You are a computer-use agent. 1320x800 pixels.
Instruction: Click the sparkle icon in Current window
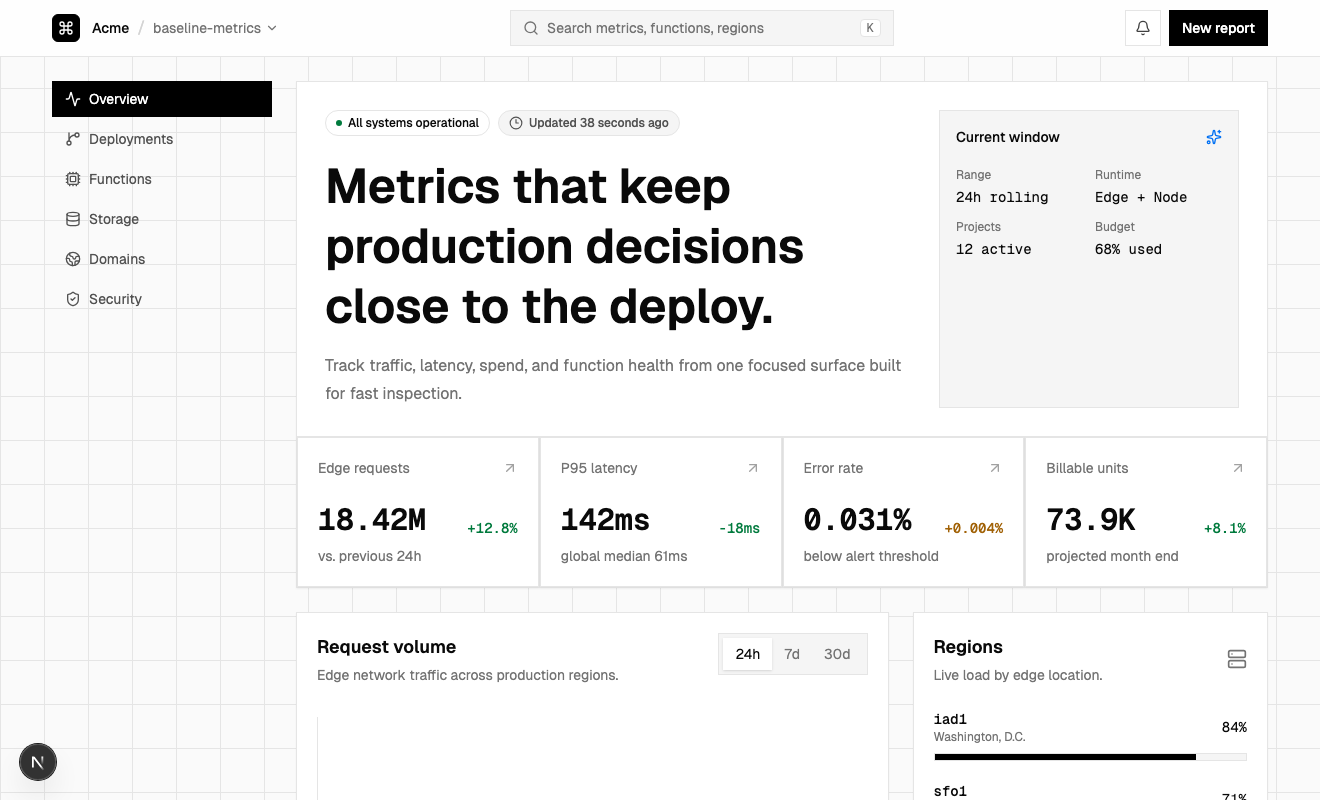point(1214,138)
